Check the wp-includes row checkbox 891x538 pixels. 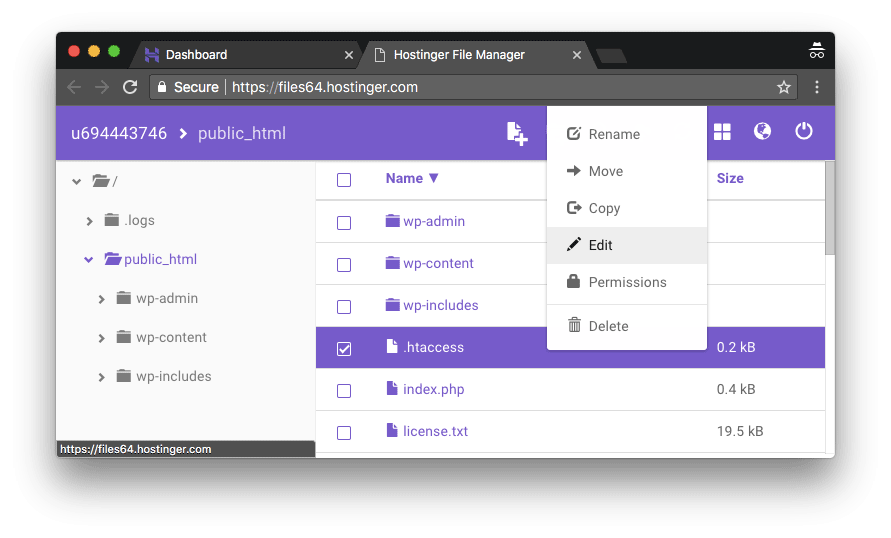[x=344, y=307]
